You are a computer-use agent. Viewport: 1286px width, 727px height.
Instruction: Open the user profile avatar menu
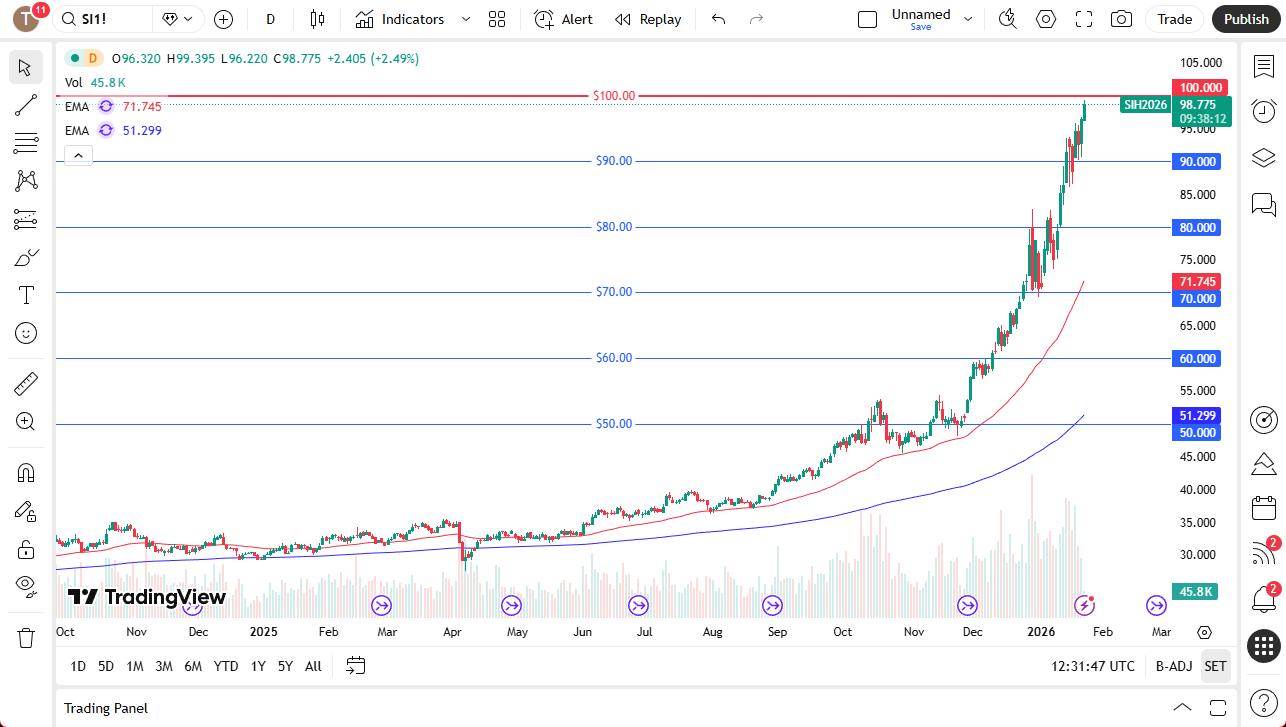coord(26,18)
